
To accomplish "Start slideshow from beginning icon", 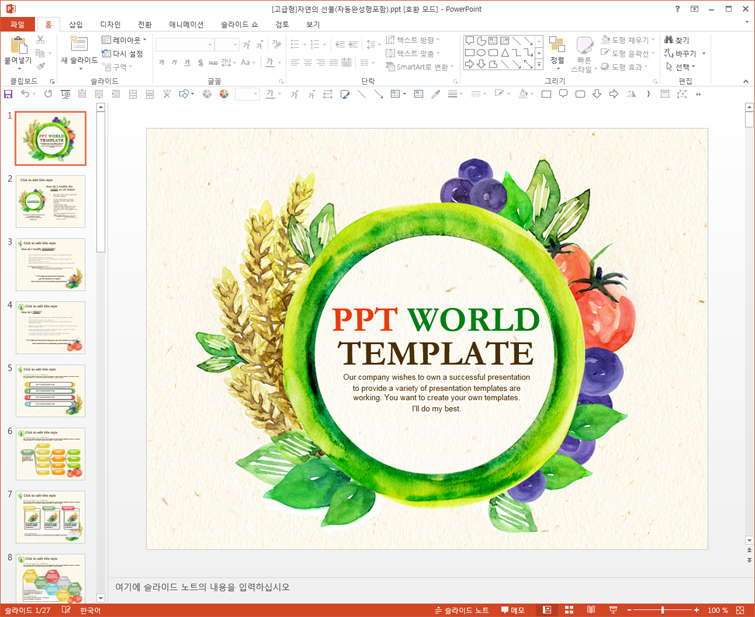I will pos(65,94).
